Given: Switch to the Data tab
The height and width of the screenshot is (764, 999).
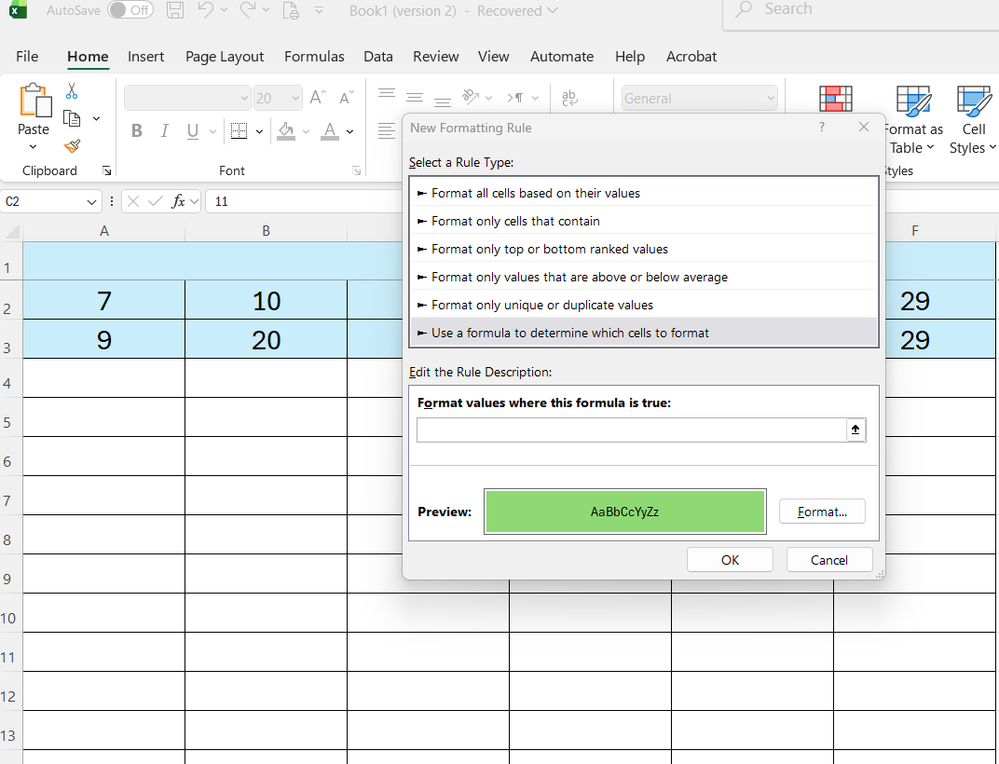Looking at the screenshot, I should [378, 57].
